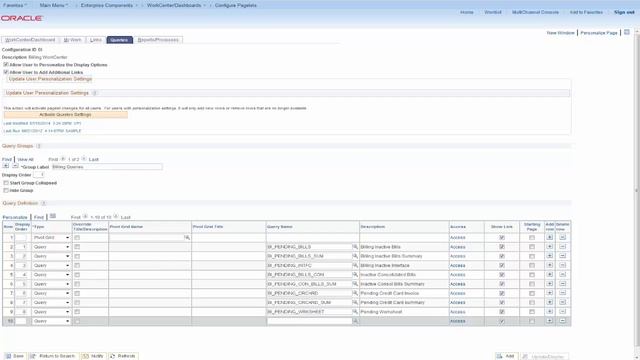The image size is (640, 360).
Task: Open Type dropdown for BI_PENDING_BILLS_CON row
Action: pos(51,275)
